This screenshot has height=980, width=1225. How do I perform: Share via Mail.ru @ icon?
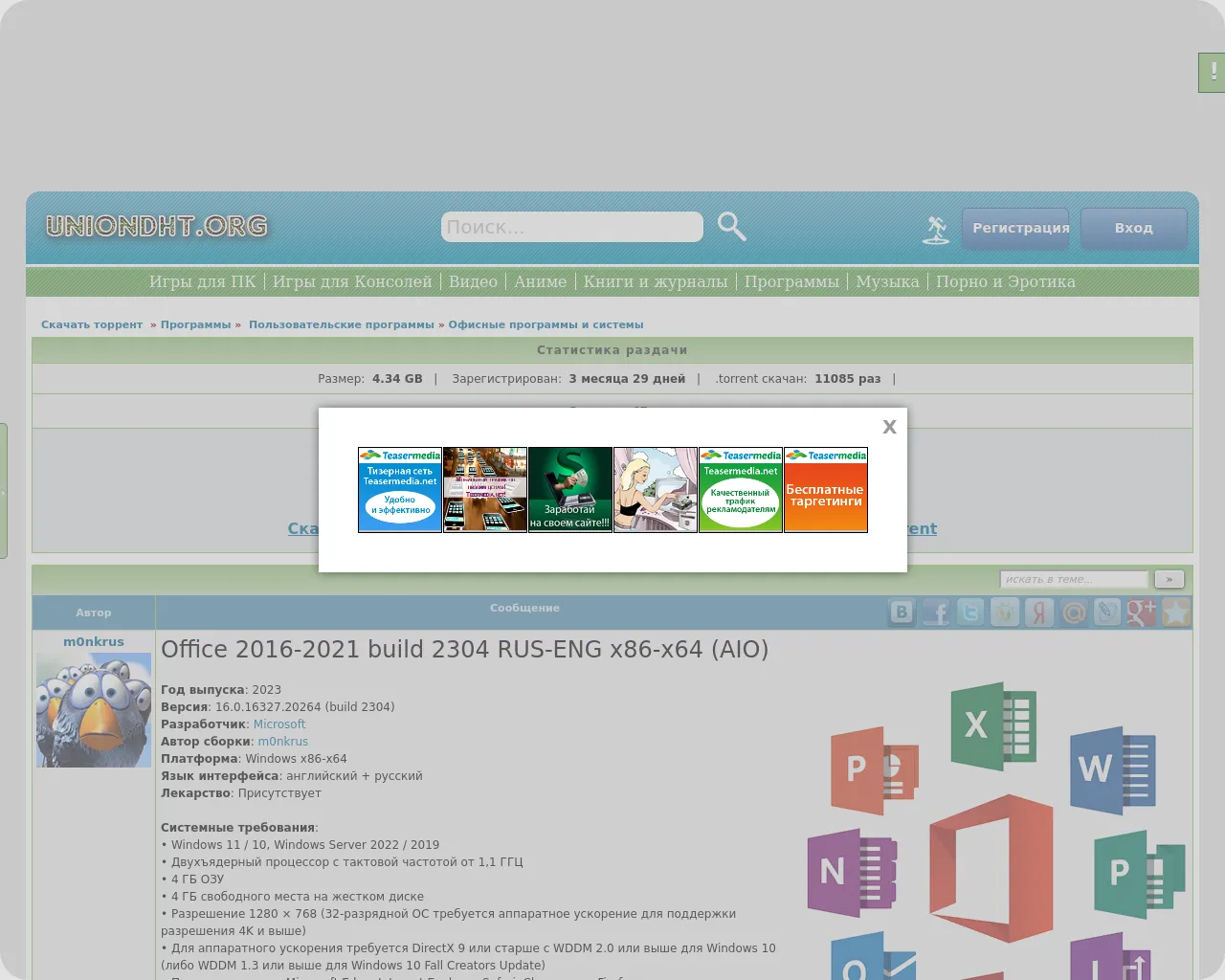click(1074, 612)
